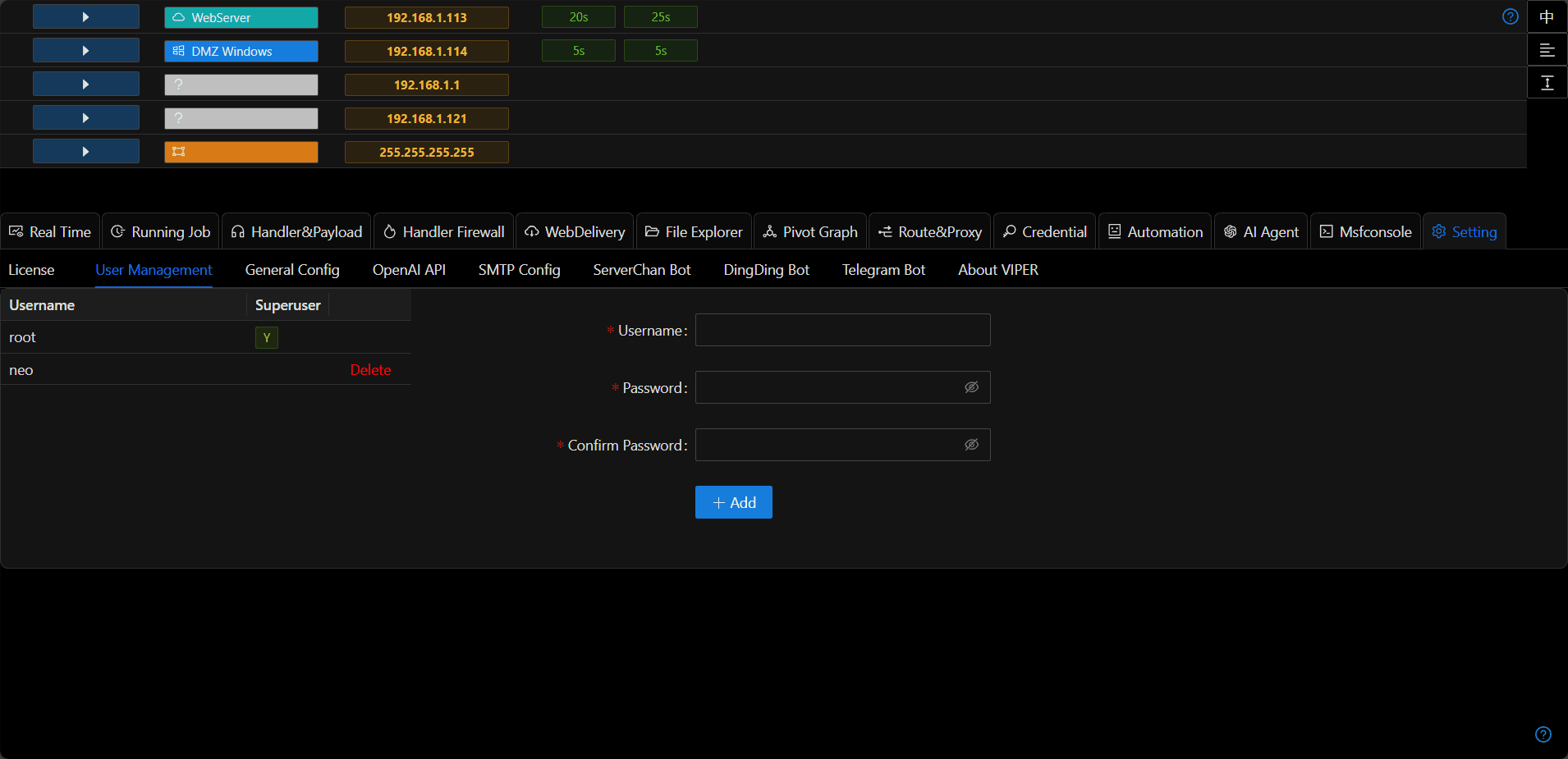
Task: Click the IP address 255.255.255.255
Action: point(427,152)
